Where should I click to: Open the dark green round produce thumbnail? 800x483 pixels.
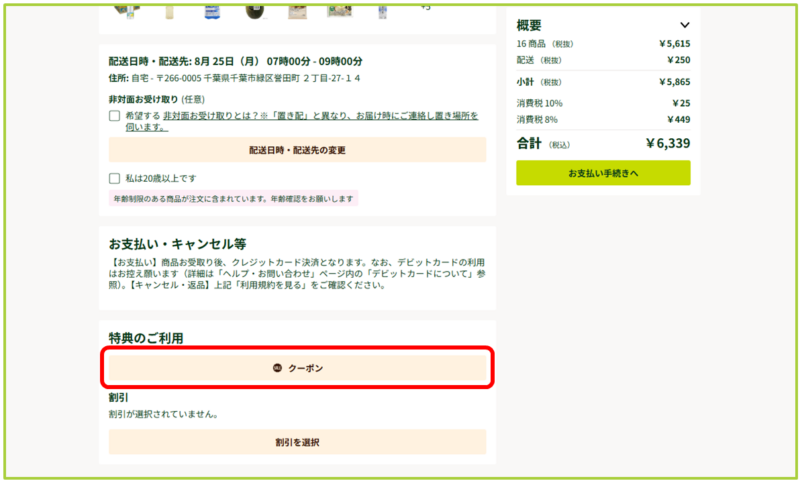[254, 10]
